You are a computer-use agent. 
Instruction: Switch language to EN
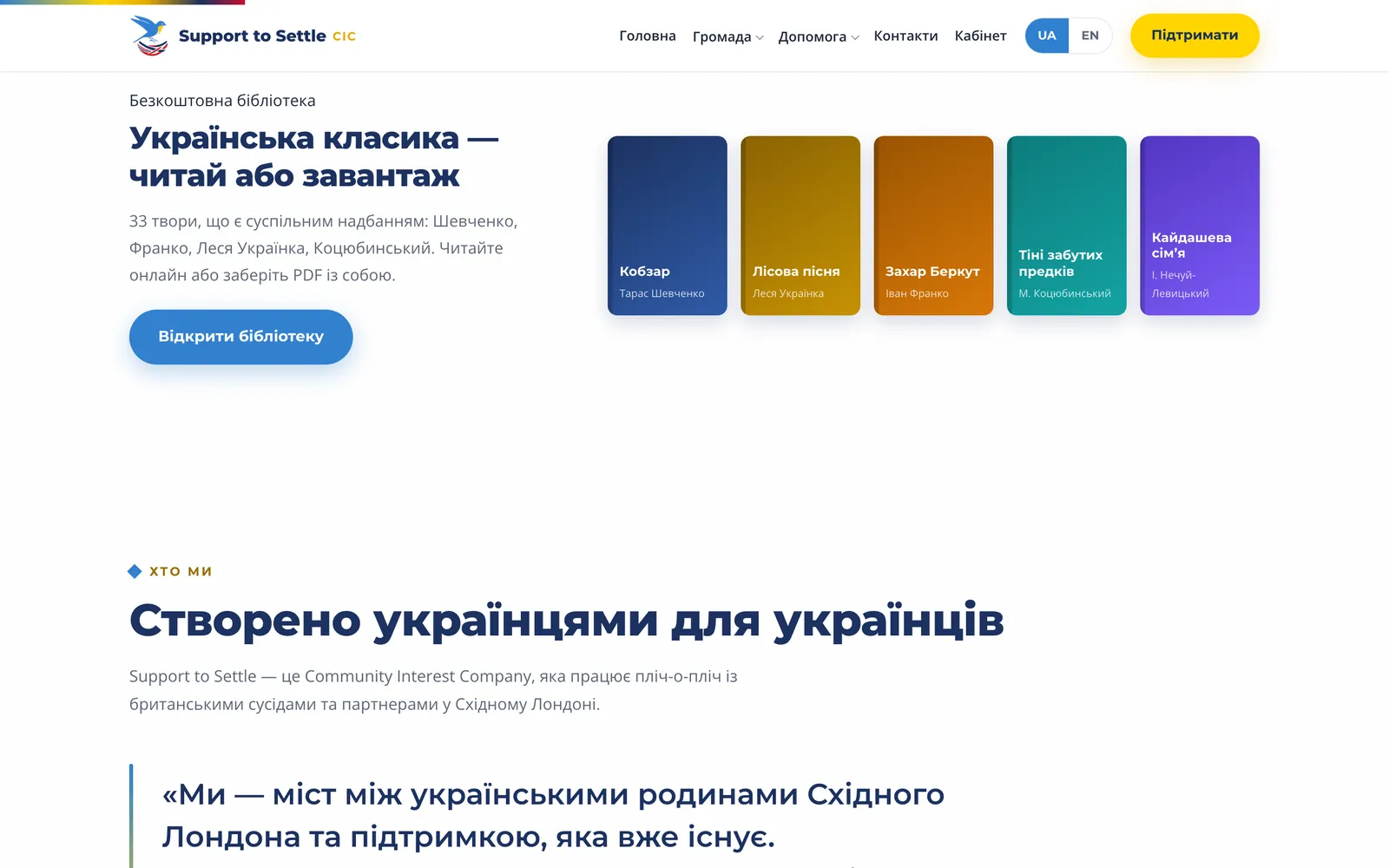tap(1090, 36)
